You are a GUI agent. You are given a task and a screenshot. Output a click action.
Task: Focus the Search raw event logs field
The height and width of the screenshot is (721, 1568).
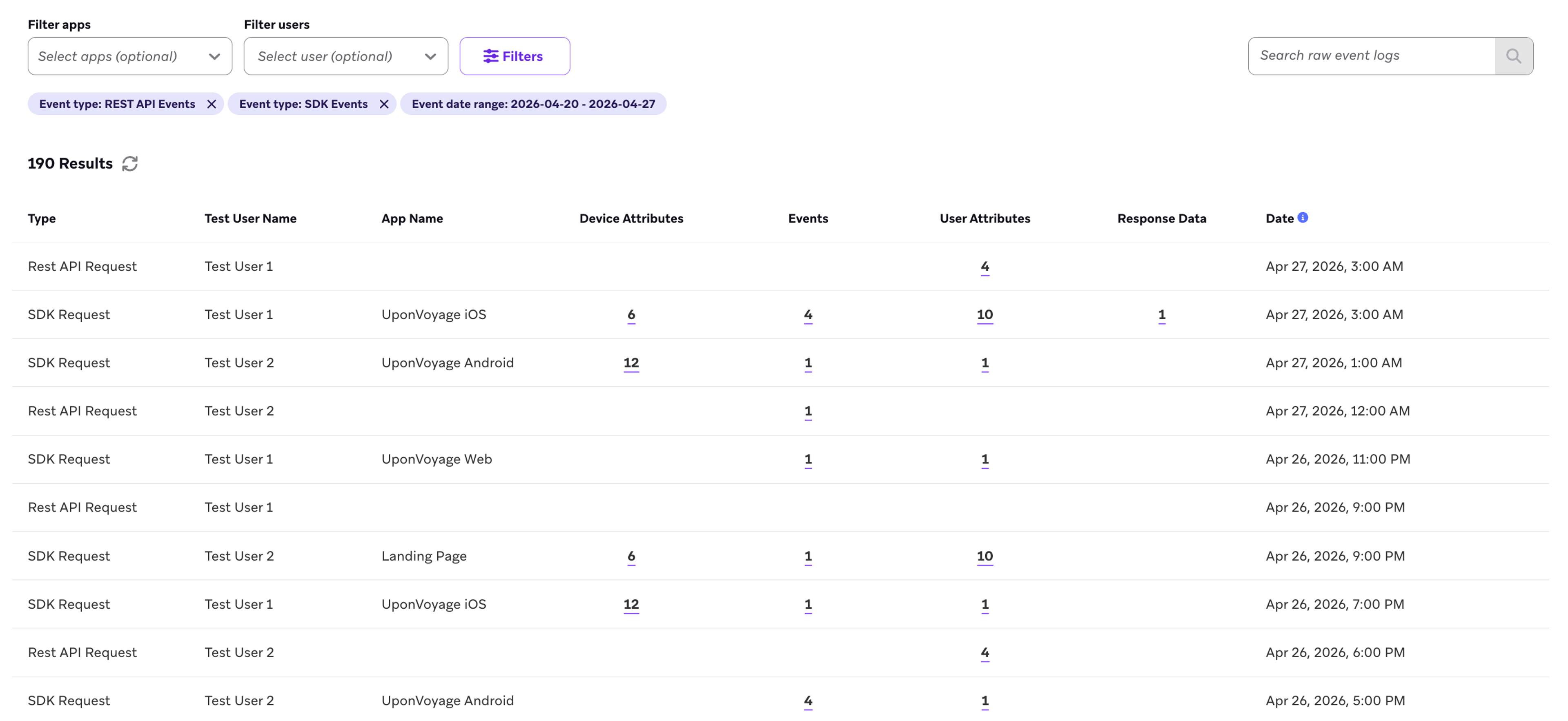click(1372, 56)
